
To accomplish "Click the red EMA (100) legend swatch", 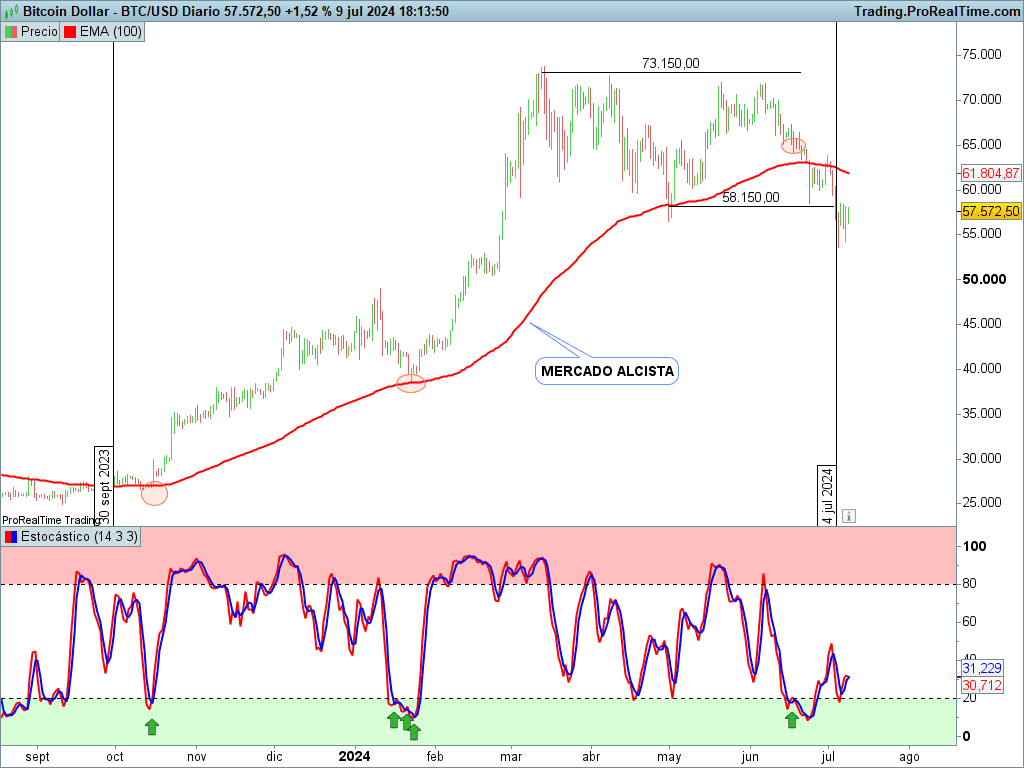I will pos(70,31).
